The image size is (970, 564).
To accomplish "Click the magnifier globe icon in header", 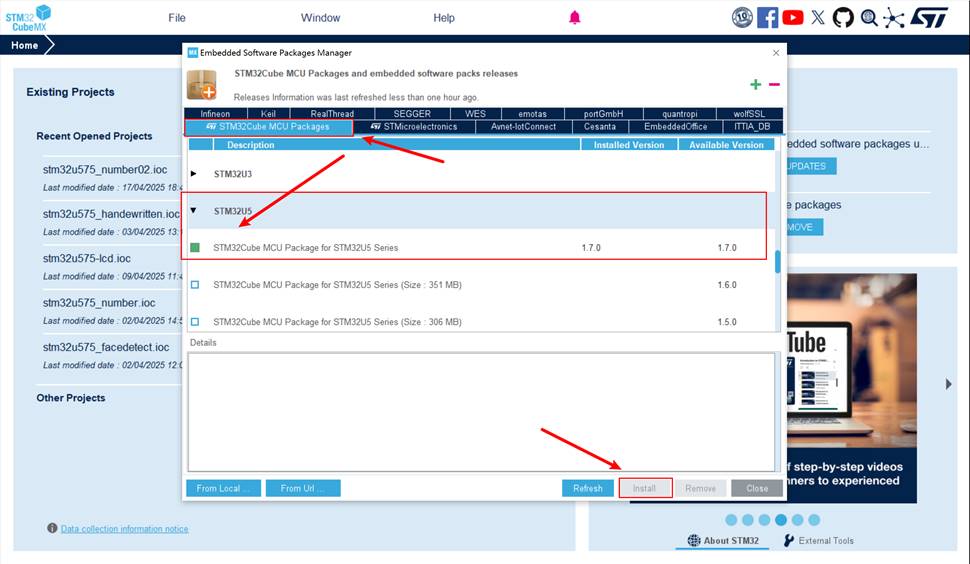I will 869,17.
